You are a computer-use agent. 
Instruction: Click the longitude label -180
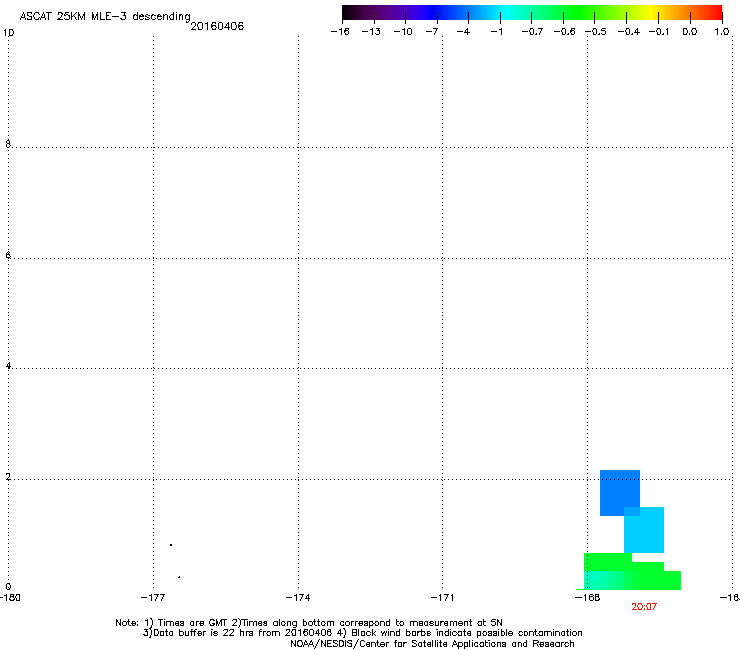(10, 598)
